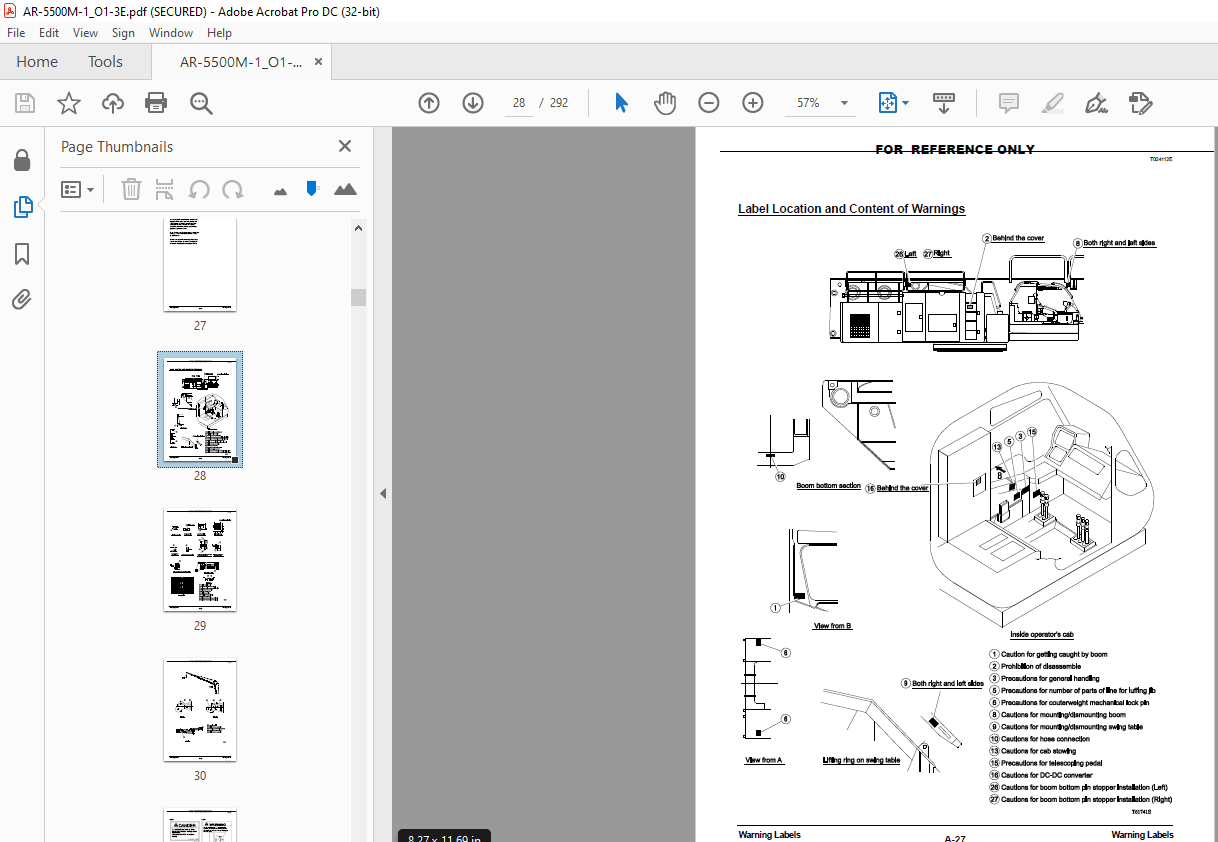
Task: Share the file using the cloud upload icon
Action: coord(112,103)
